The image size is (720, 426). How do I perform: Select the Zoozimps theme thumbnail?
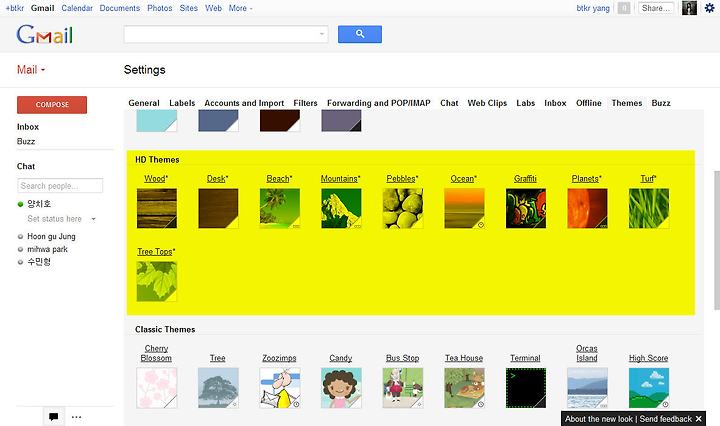point(280,388)
